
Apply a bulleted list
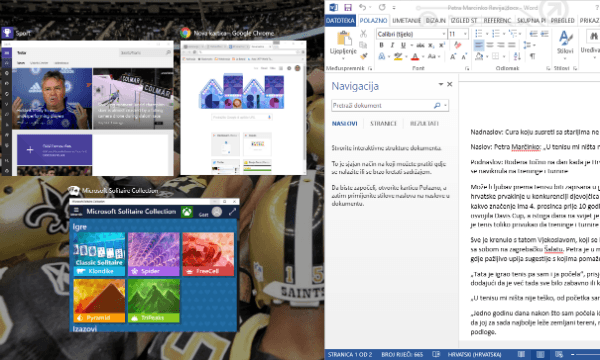pos(478,34)
